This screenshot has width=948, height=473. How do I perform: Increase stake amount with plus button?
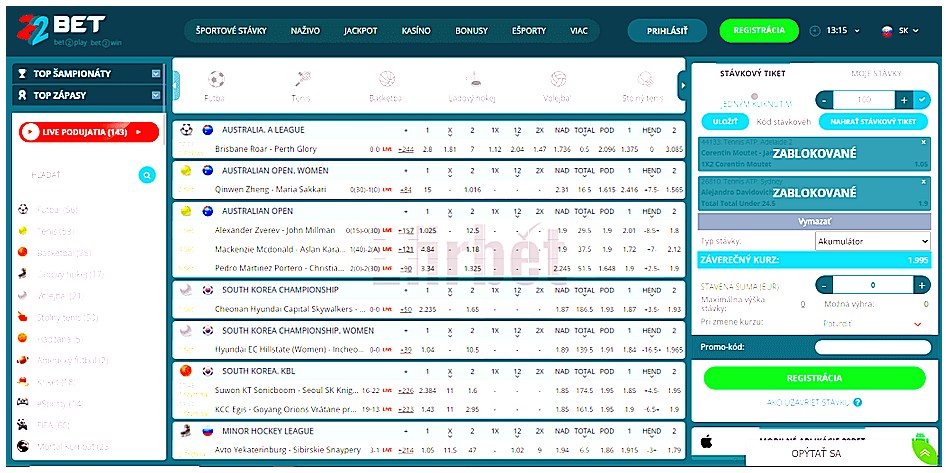click(922, 285)
